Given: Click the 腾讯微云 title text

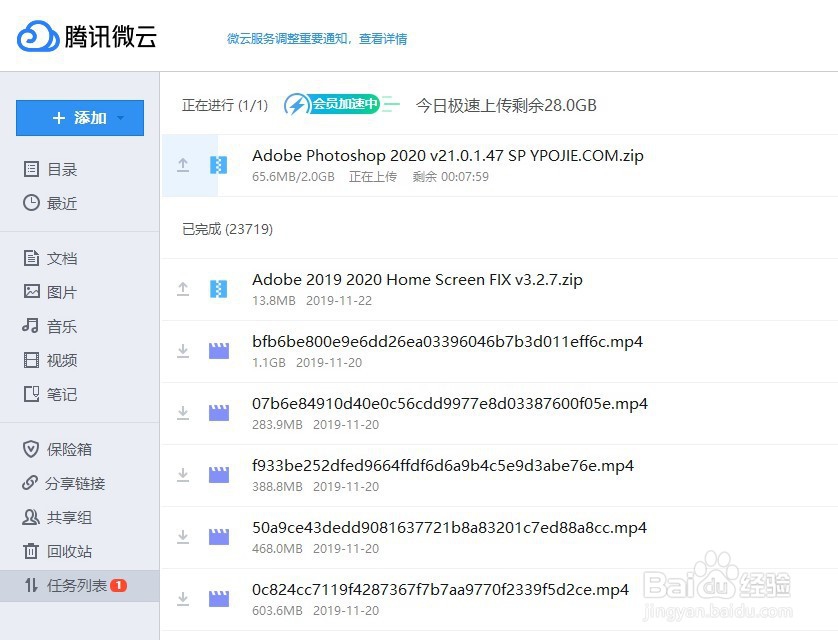Looking at the screenshot, I should [x=111, y=37].
